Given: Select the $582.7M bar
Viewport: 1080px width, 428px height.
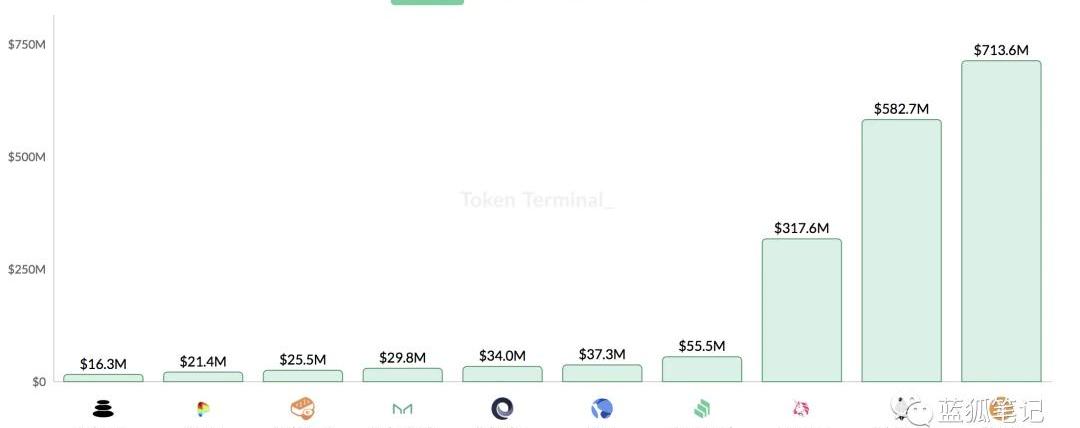Looking at the screenshot, I should (901, 251).
